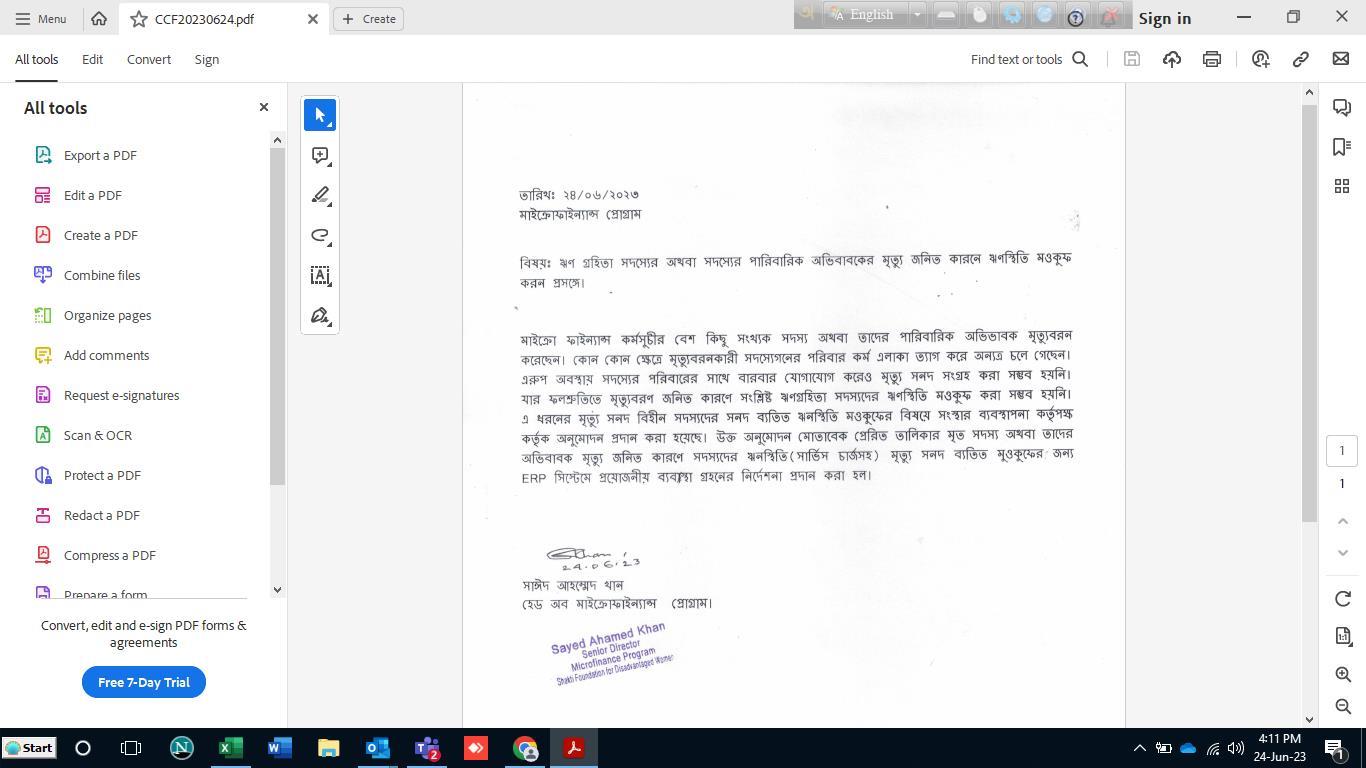Choose the fill and sign pen tool
This screenshot has height=768, width=1366.
[320, 315]
